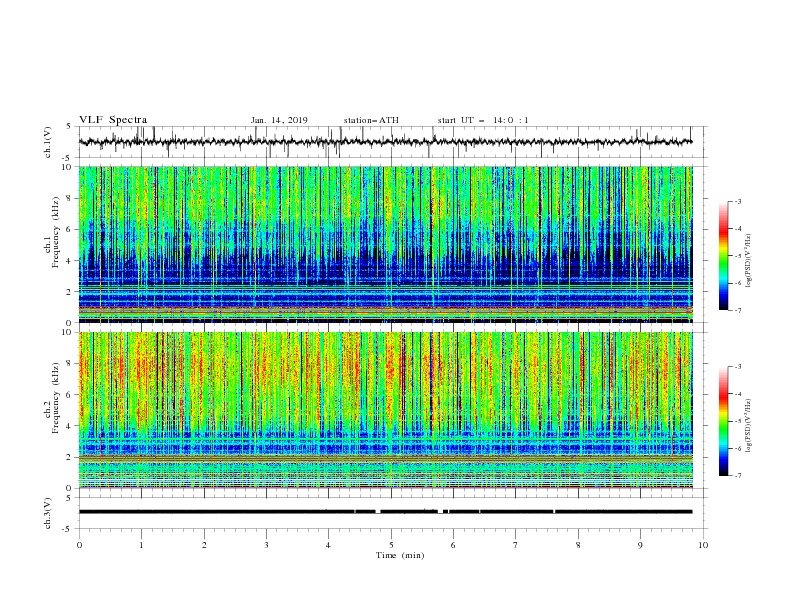The width and height of the screenshot is (792, 612).
Task: Click the ch.1 spectrogram color scale bar
Action: click(723, 256)
